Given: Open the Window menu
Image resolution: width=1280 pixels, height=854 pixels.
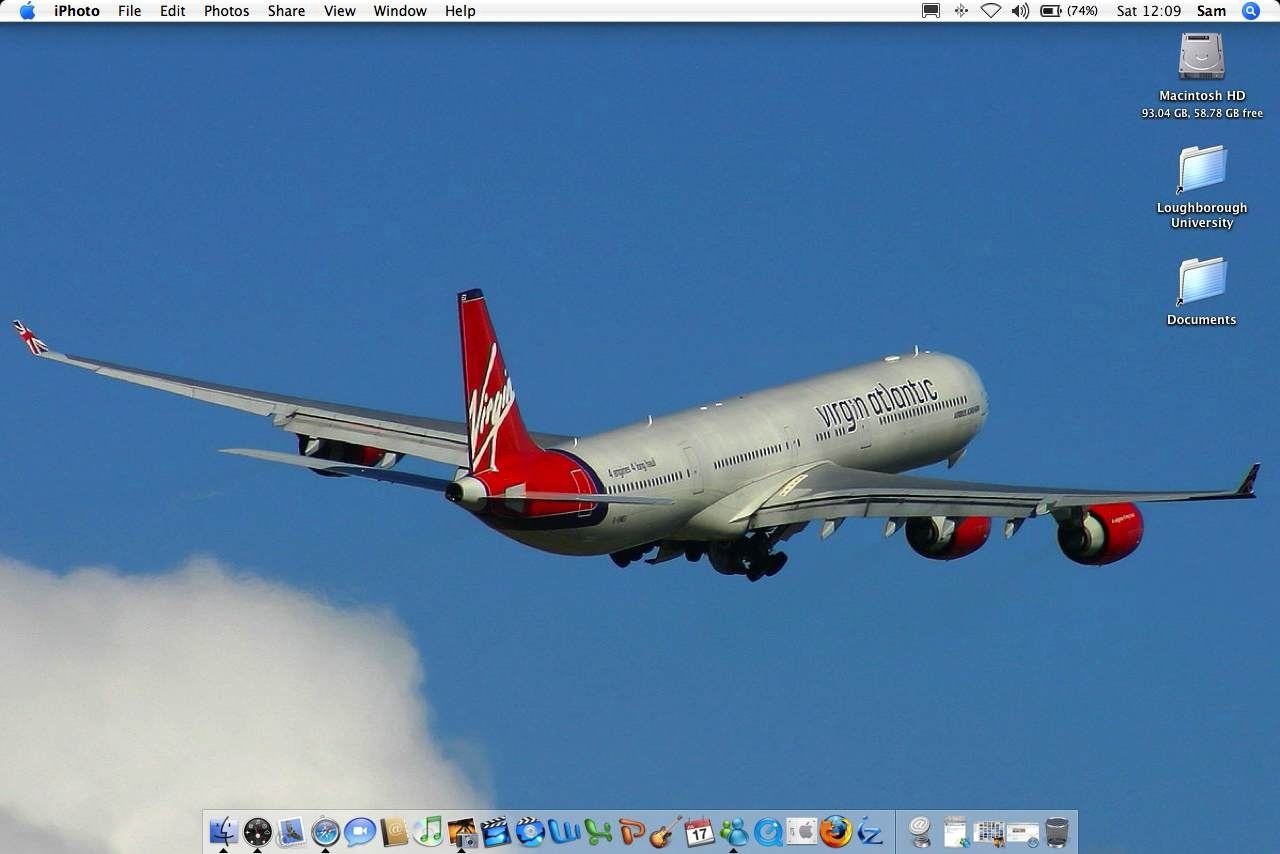Looking at the screenshot, I should click(x=400, y=11).
